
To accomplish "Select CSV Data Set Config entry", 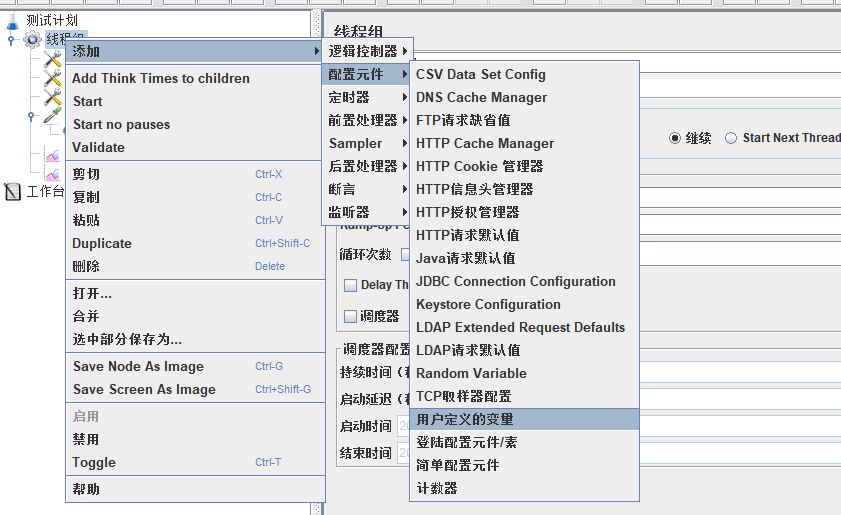I will click(x=481, y=74).
